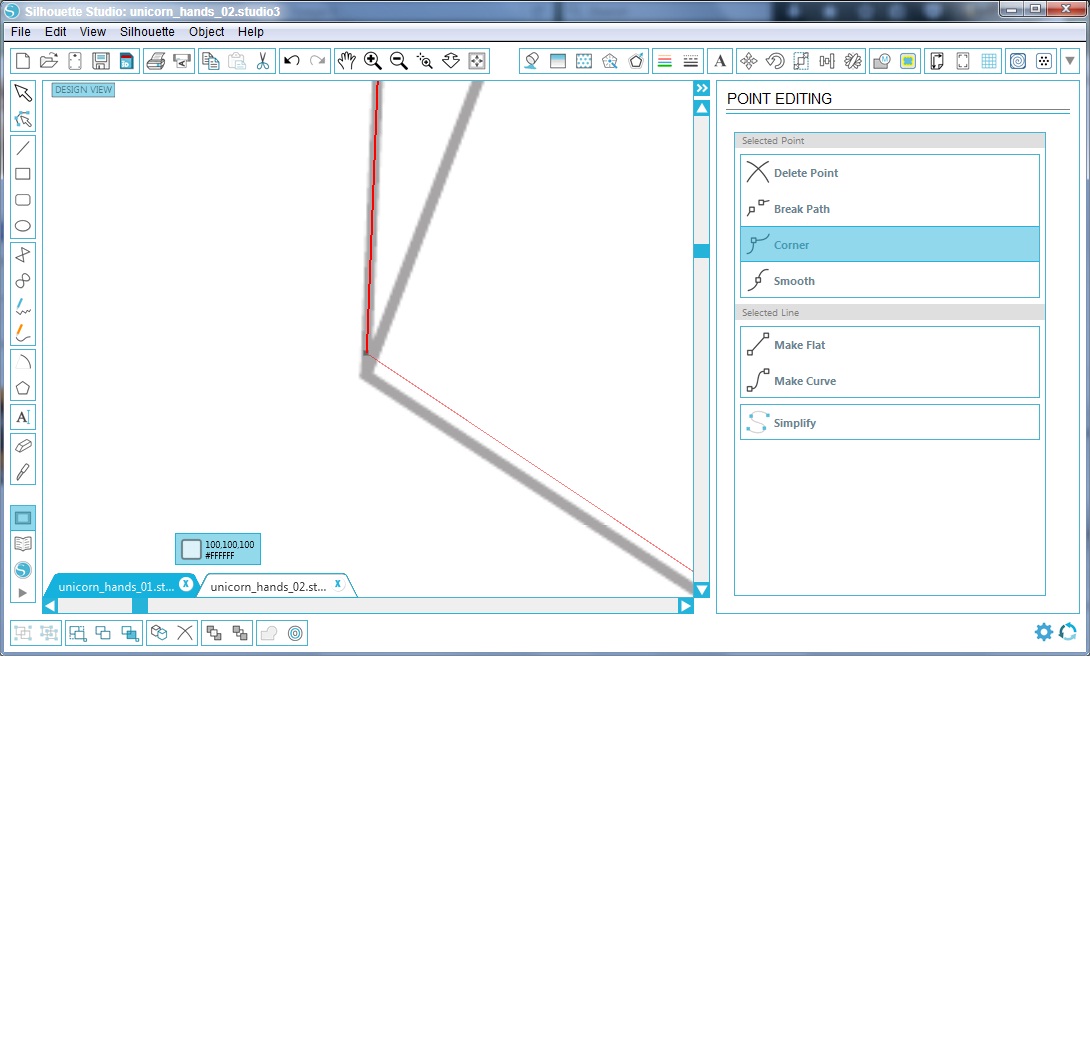Screen dimensions: 1090x1037
Task: Pick the Knife tool
Action: point(23,472)
